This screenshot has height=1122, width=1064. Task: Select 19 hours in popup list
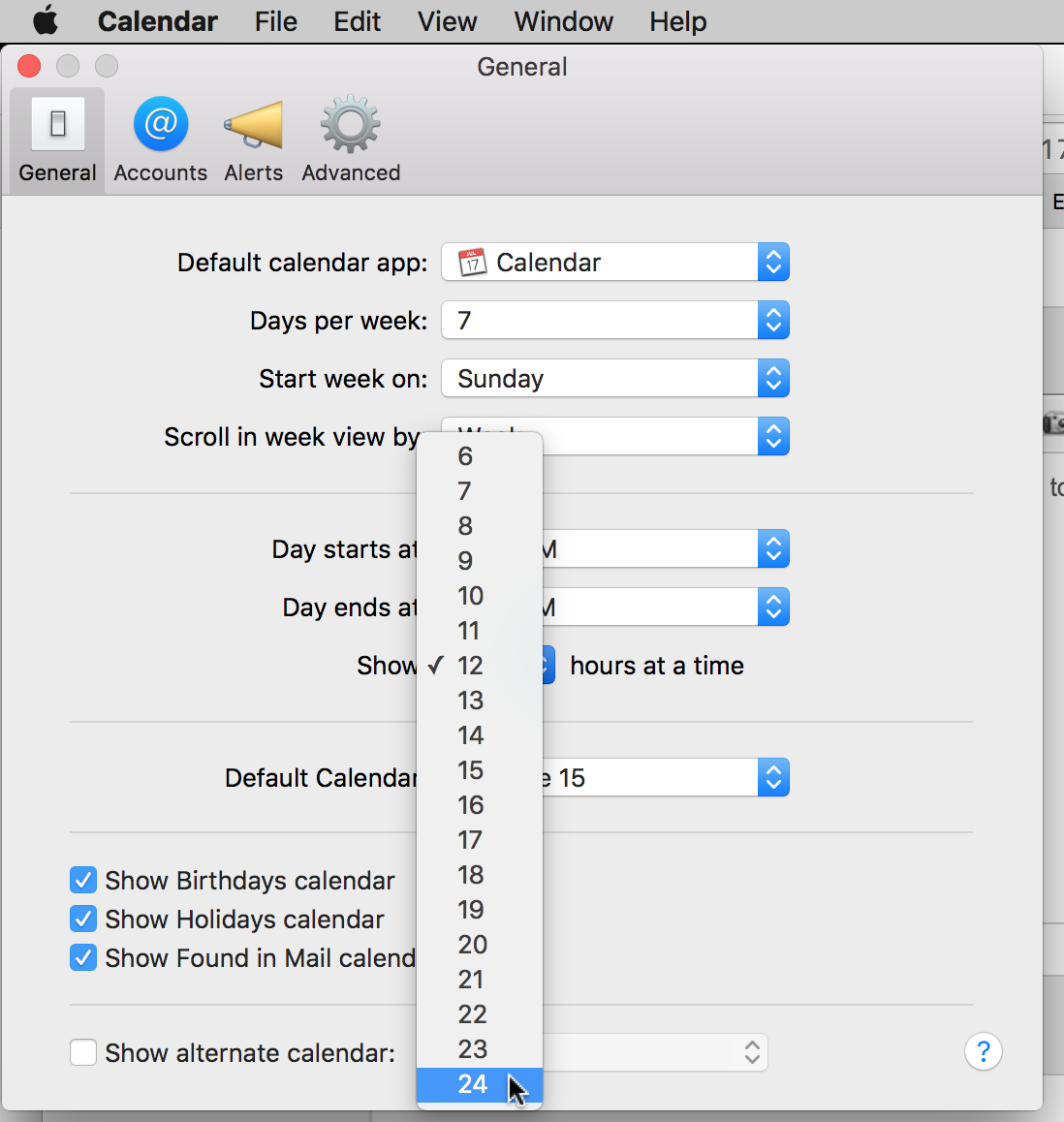[x=480, y=910]
